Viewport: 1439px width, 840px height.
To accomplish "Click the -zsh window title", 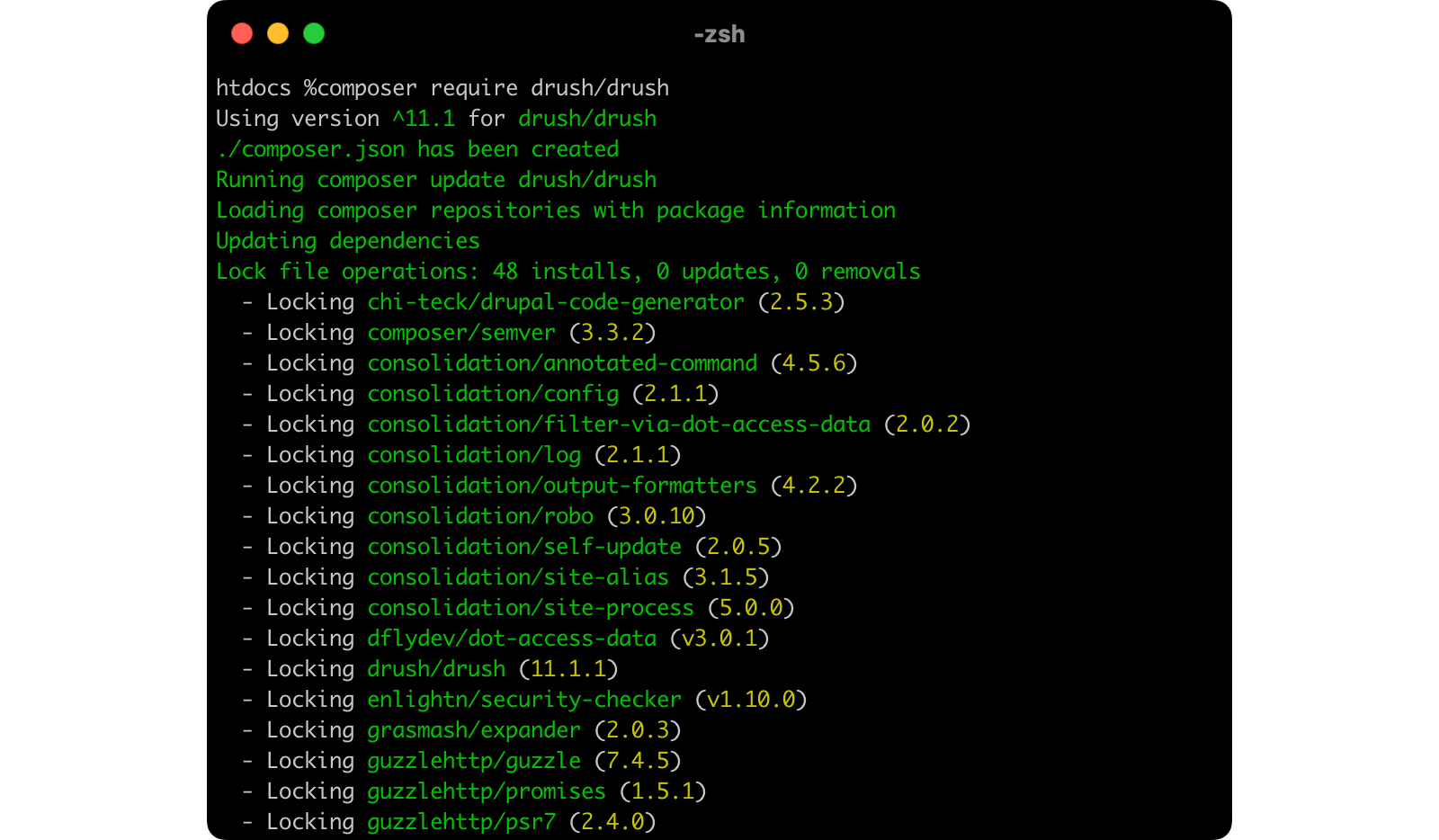I will coord(719,34).
